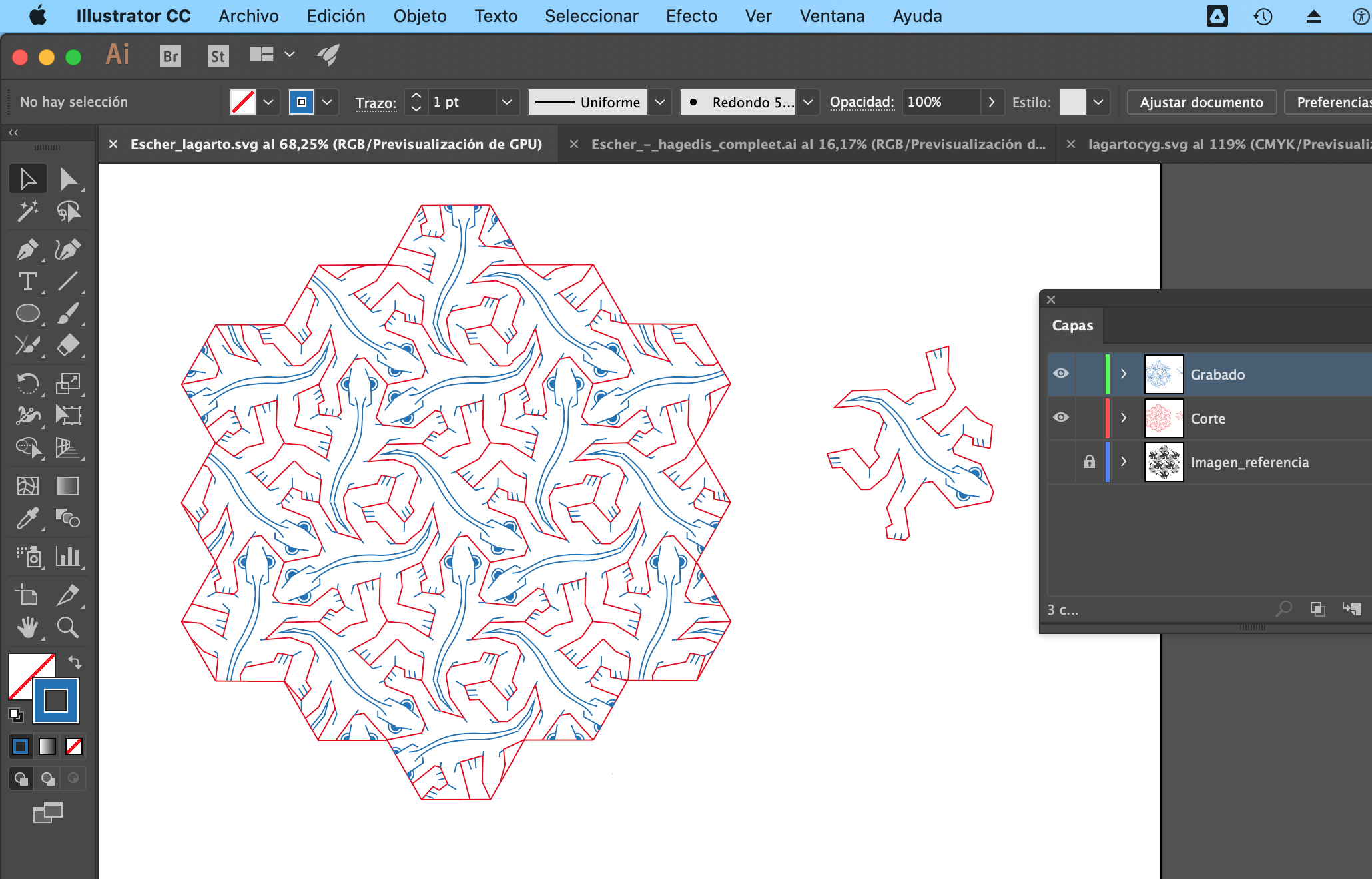
Task: Click the Stroke swatch in the toolbox
Action: (x=56, y=701)
